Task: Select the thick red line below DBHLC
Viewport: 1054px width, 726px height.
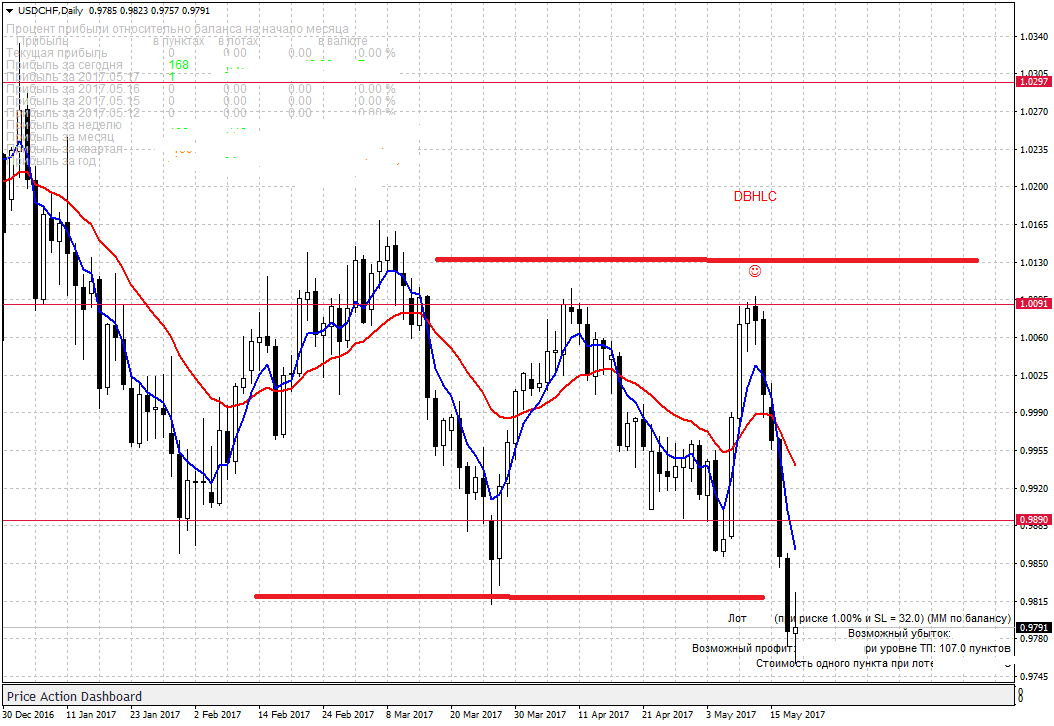Action: pyautogui.click(x=706, y=259)
